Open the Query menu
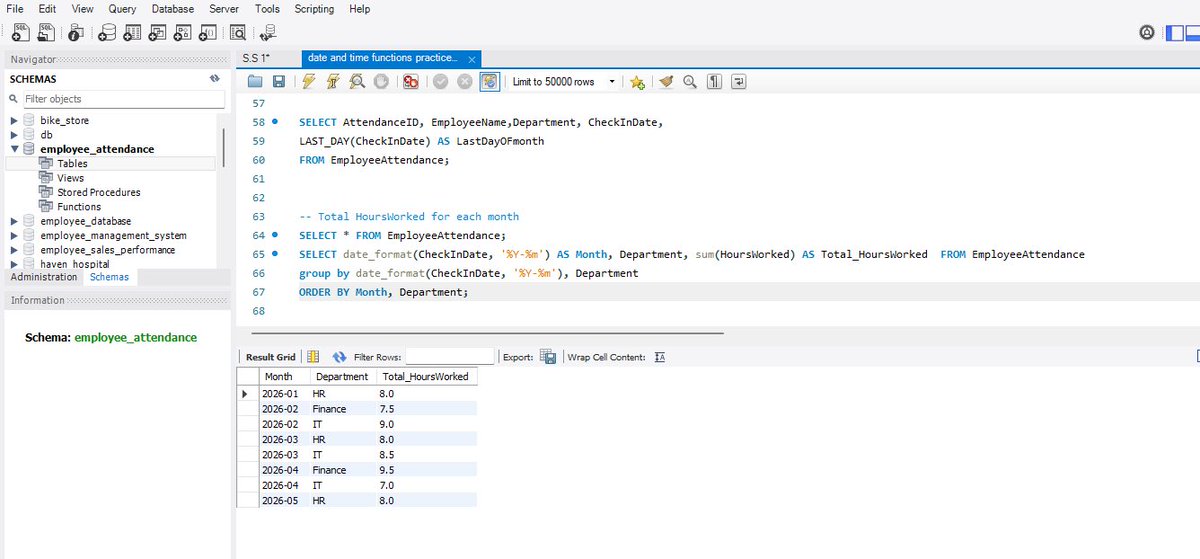1200x559 pixels. [123, 9]
